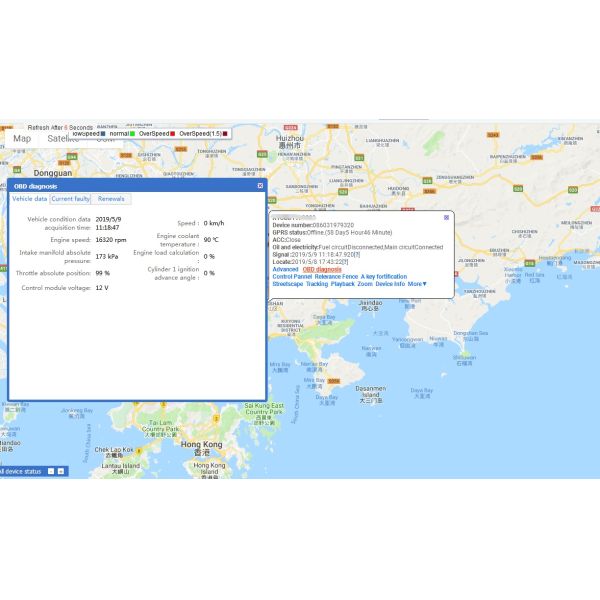This screenshot has height=600, width=600.
Task: Click the Tracking link
Action: (317, 284)
